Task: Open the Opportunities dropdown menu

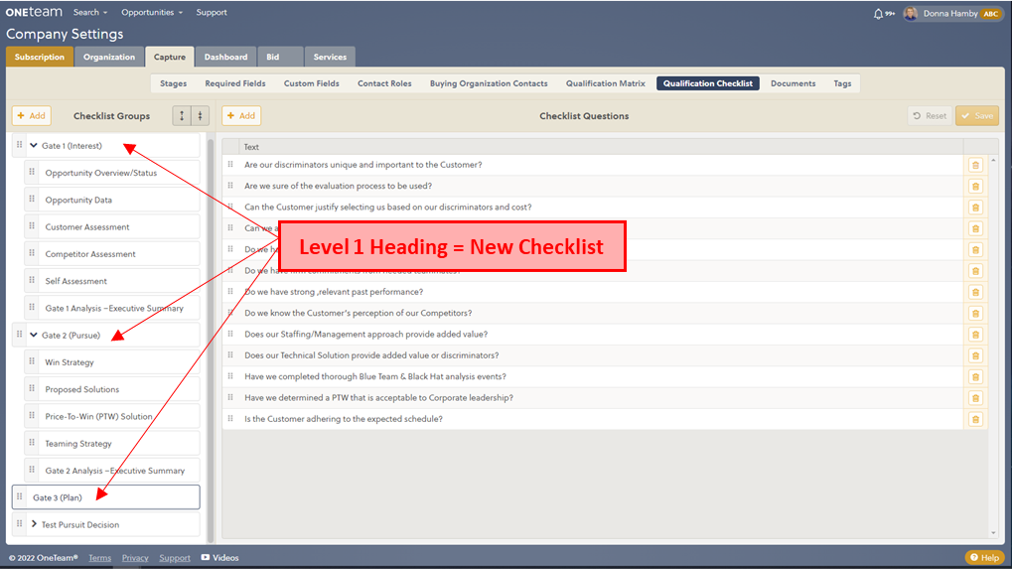Action: pos(152,12)
